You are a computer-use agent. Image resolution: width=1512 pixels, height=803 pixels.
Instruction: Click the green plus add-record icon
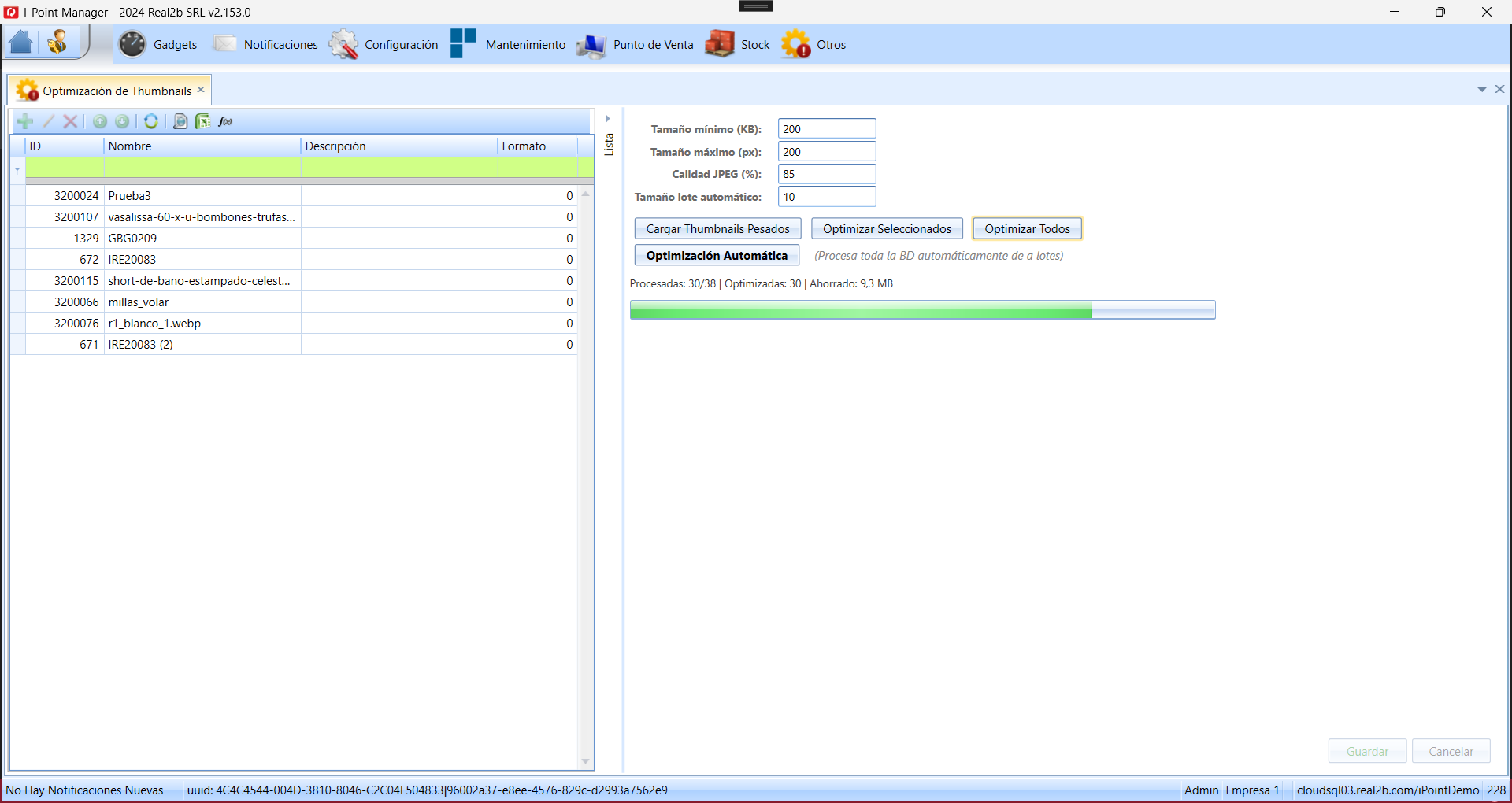tap(25, 121)
